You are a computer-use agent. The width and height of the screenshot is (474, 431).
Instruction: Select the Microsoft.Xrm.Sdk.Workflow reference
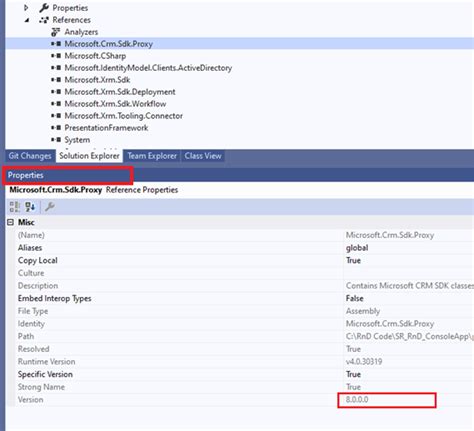point(115,104)
